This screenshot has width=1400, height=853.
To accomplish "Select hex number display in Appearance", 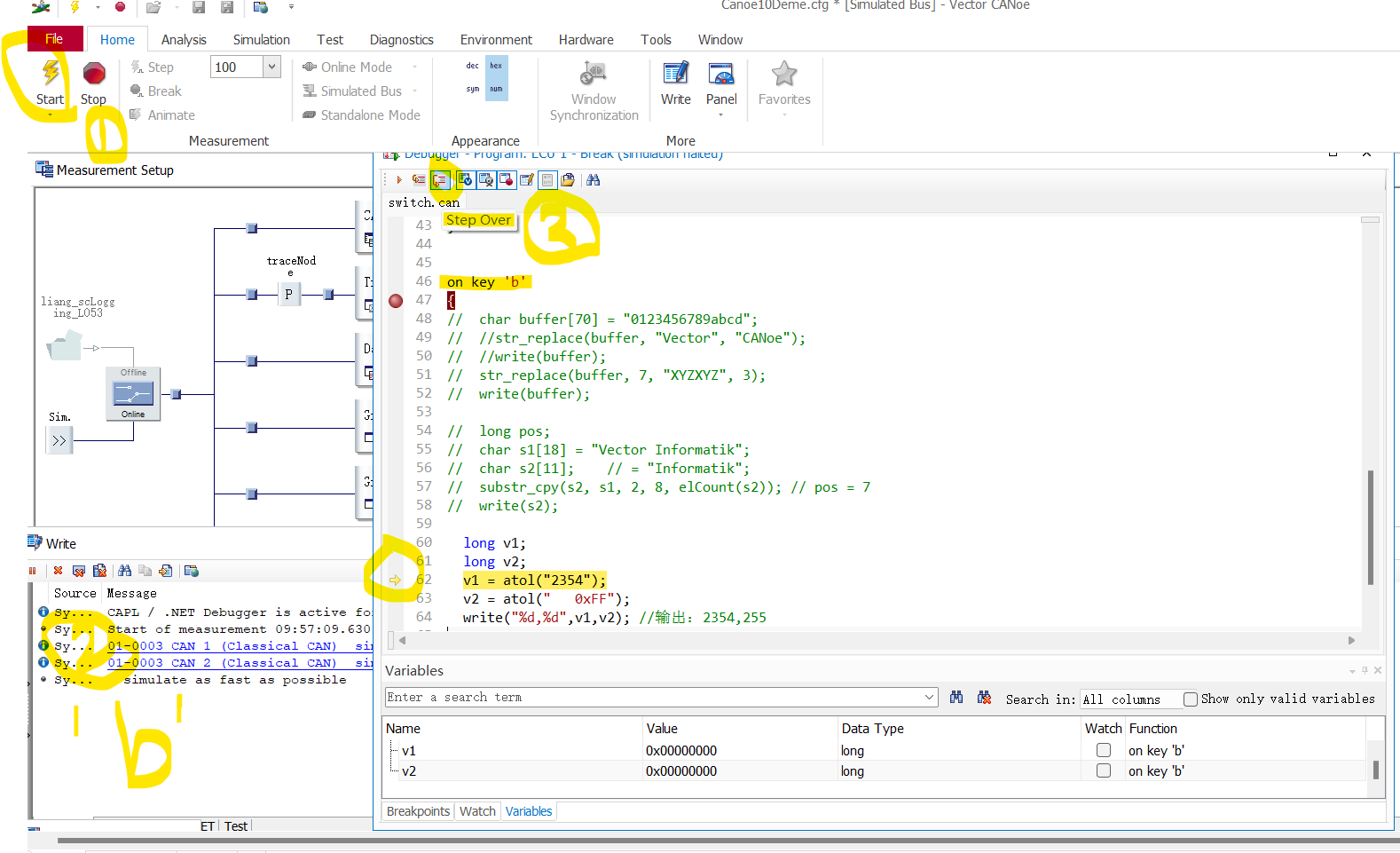I will 496,66.
